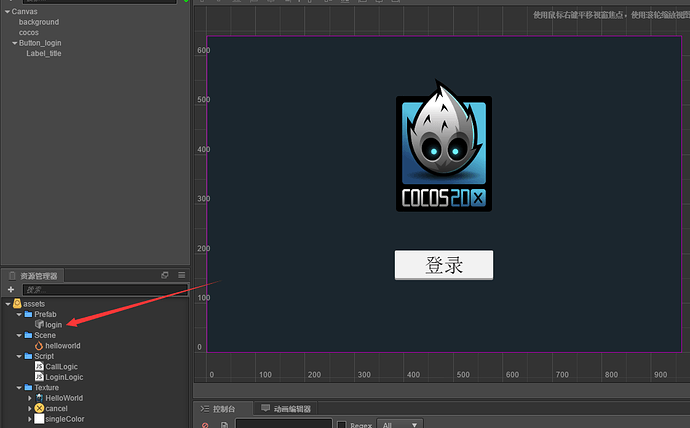Collapse the Canvas node in hierarchy
The image size is (690, 428).
pyautogui.click(x=7, y=11)
